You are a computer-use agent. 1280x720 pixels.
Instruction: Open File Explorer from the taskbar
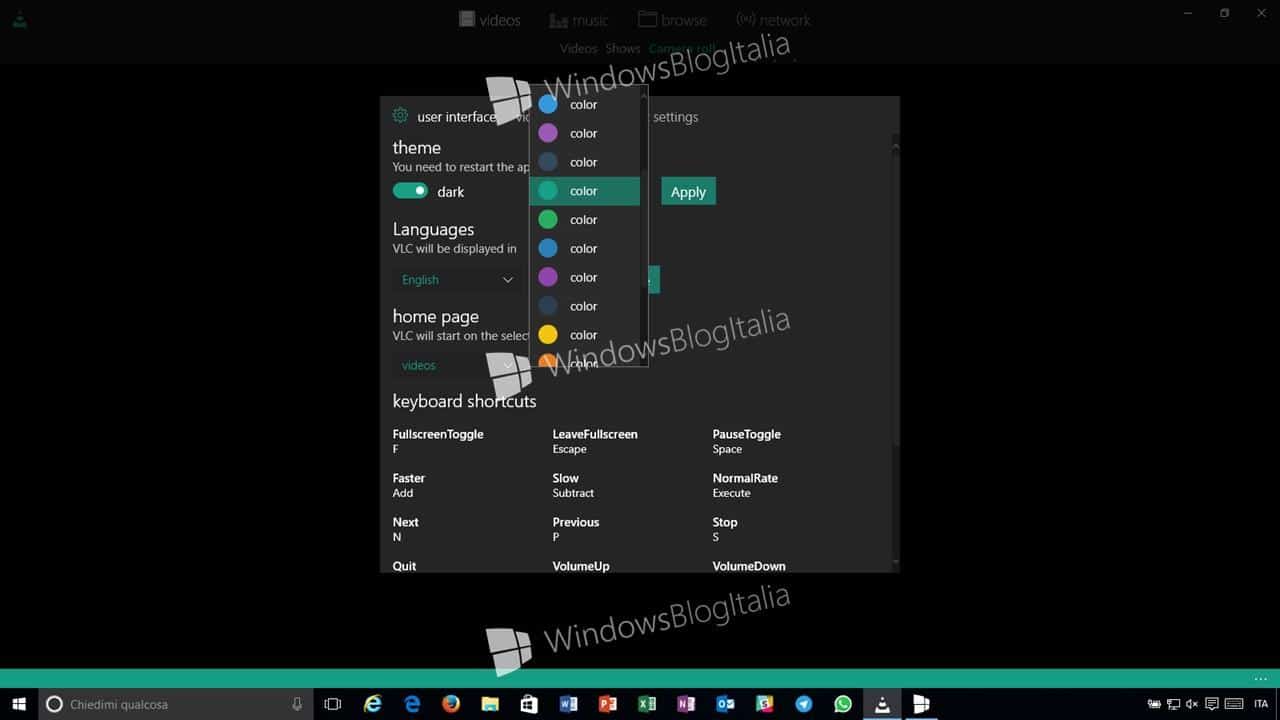click(x=490, y=704)
